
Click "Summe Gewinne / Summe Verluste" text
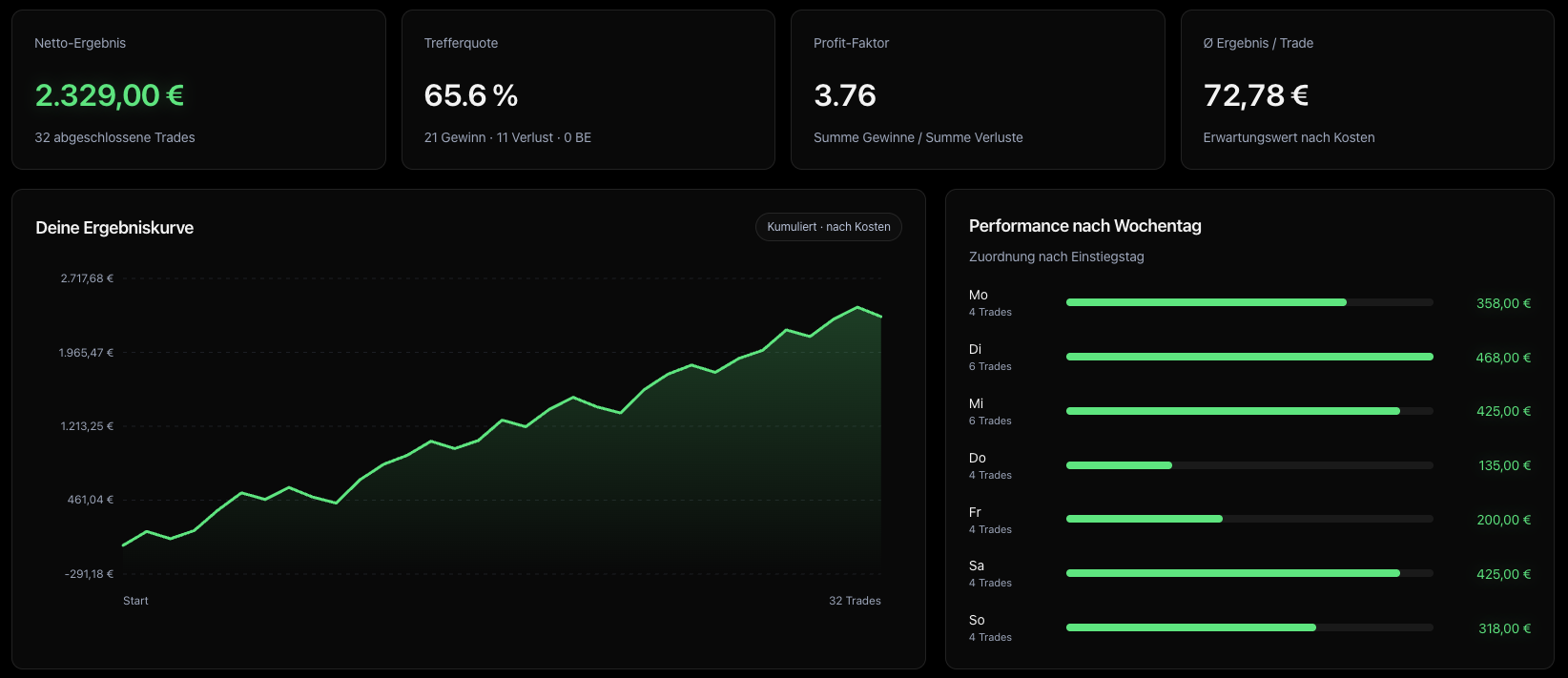click(918, 137)
